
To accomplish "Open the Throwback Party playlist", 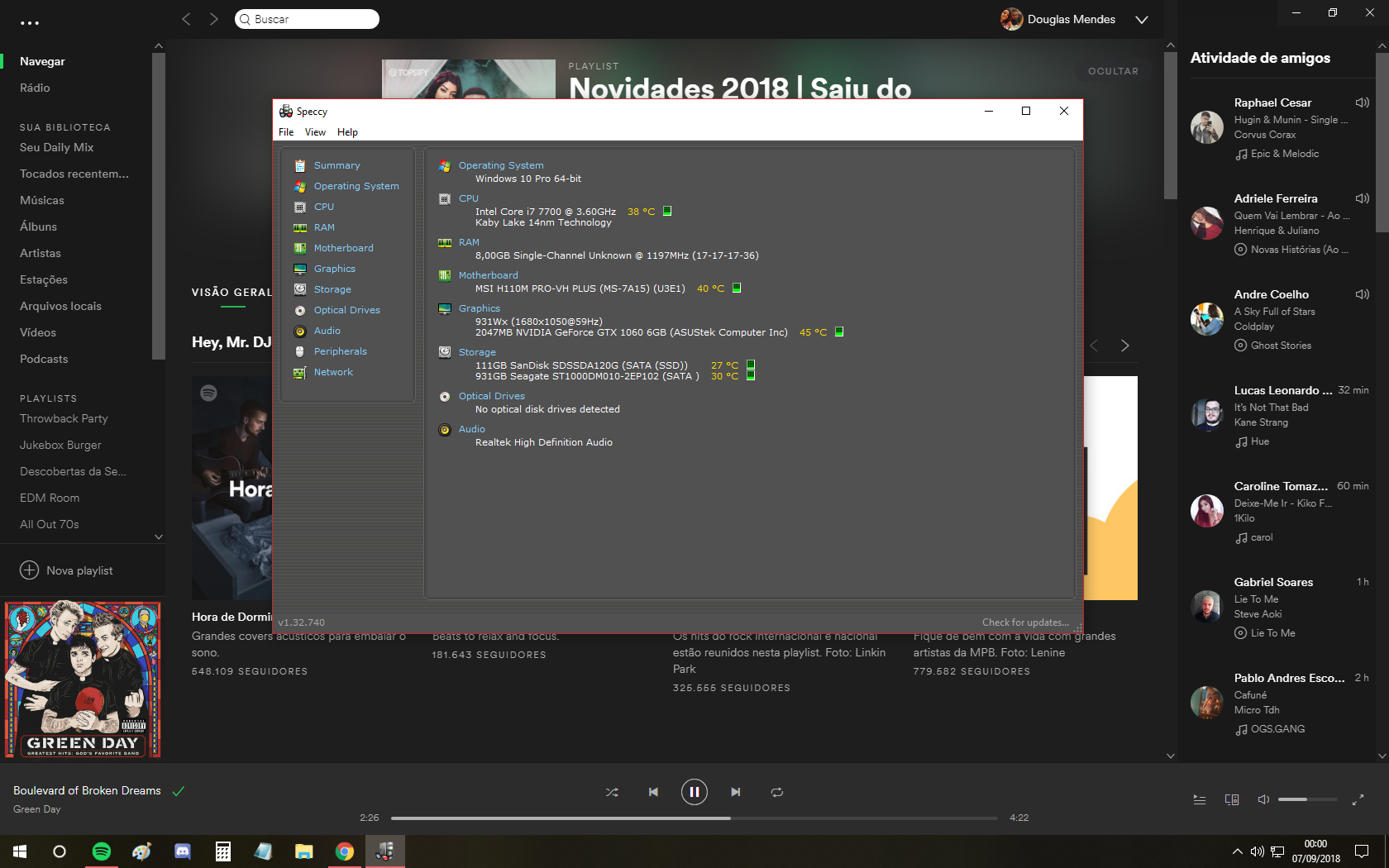I will click(x=64, y=418).
